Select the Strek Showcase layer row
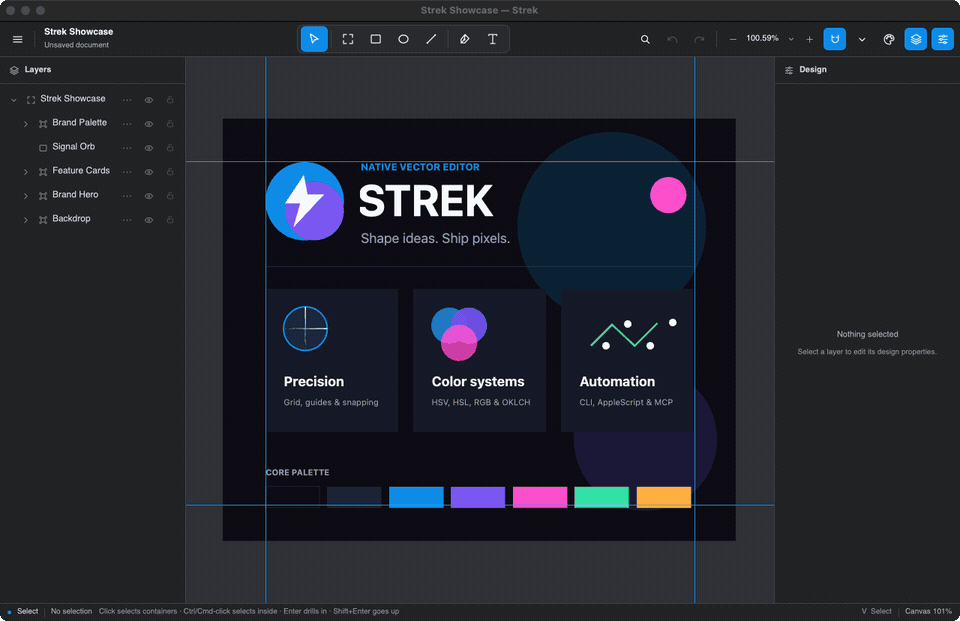960x621 pixels. [92, 99]
